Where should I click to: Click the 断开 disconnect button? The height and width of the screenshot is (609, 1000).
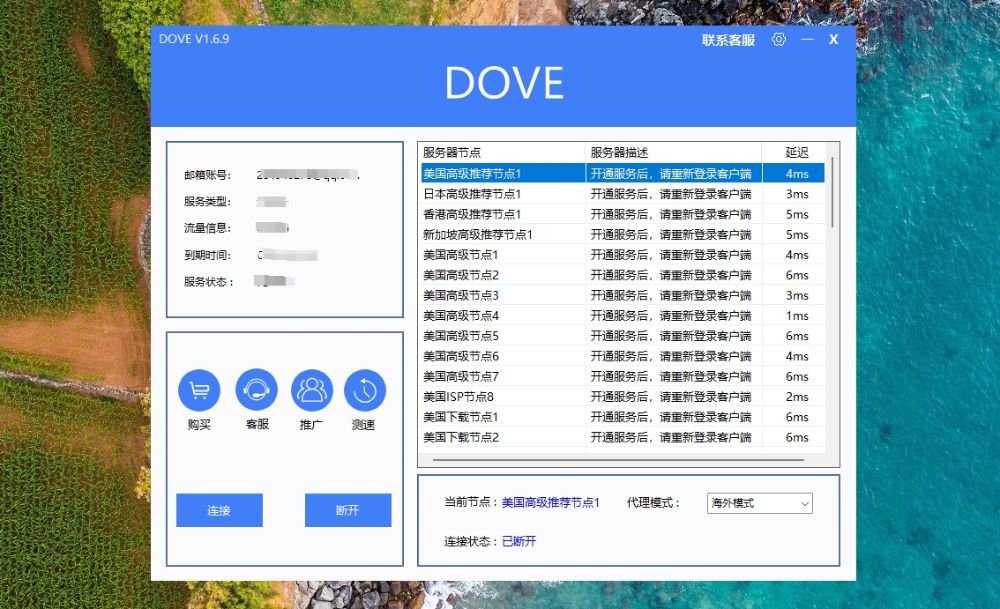click(x=348, y=510)
